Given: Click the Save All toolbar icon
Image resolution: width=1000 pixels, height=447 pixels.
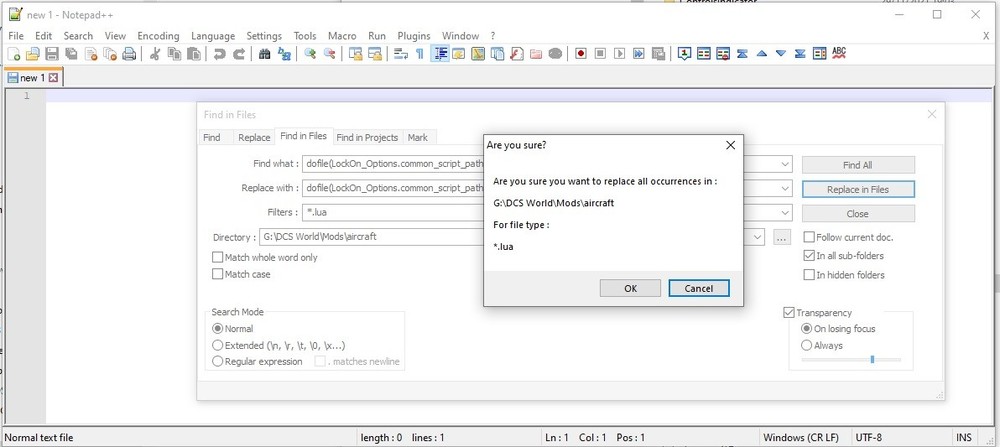Looking at the screenshot, I should coord(71,54).
